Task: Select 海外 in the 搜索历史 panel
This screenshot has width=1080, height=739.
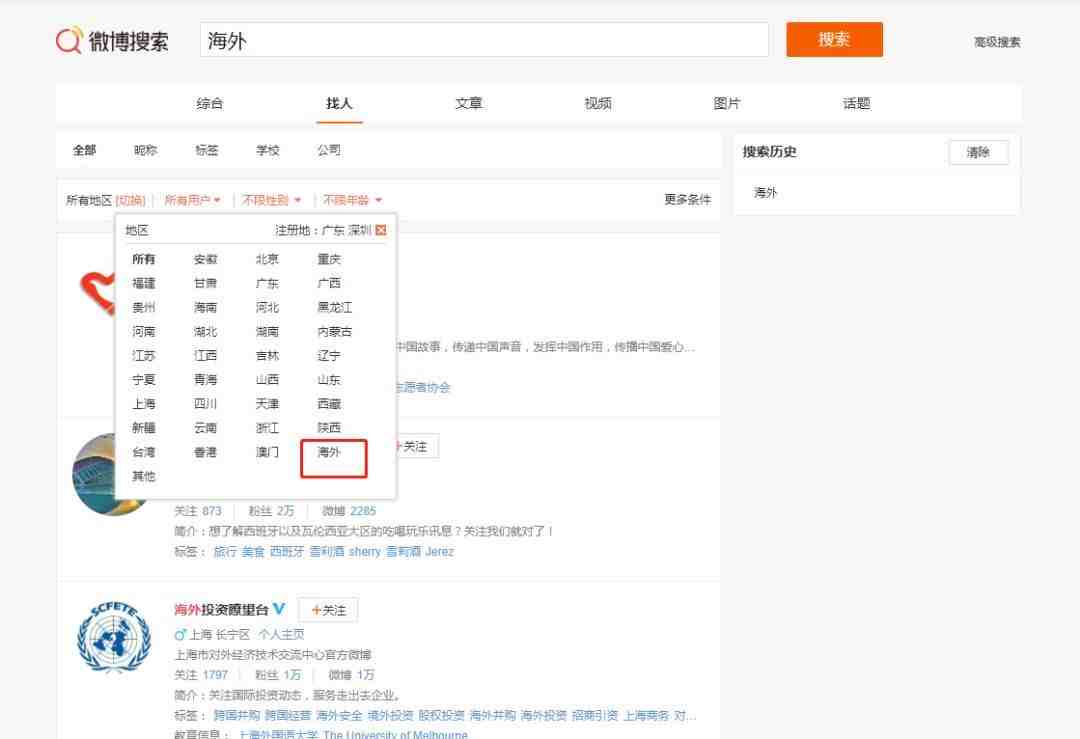Action: [765, 192]
